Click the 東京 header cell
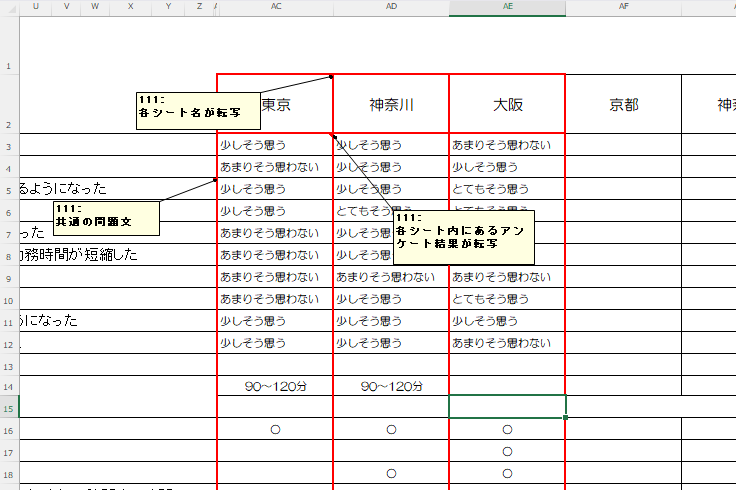 (276, 104)
